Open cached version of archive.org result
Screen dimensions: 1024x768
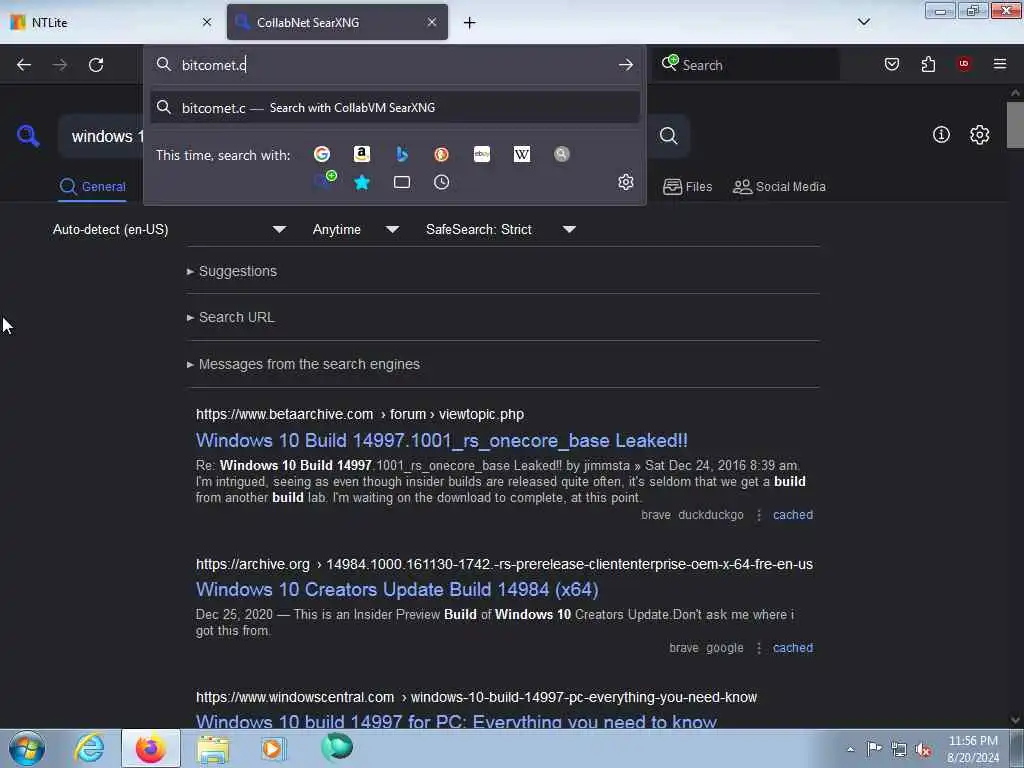coord(793,648)
